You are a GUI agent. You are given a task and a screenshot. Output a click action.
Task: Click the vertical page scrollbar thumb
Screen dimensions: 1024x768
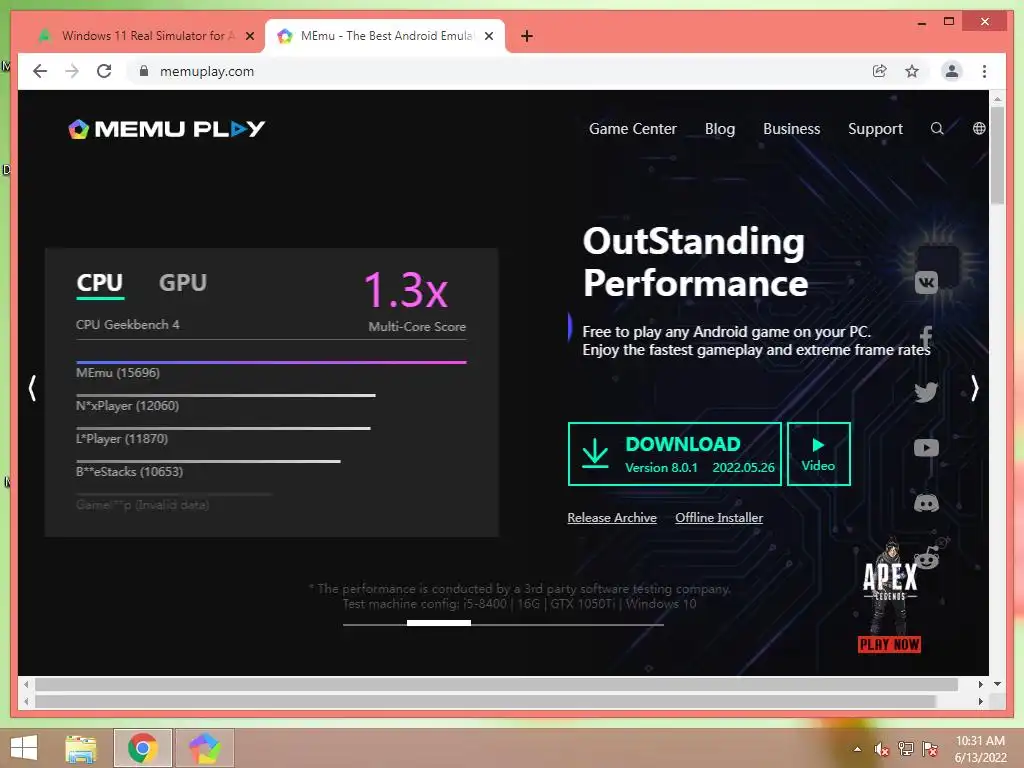[x=997, y=155]
